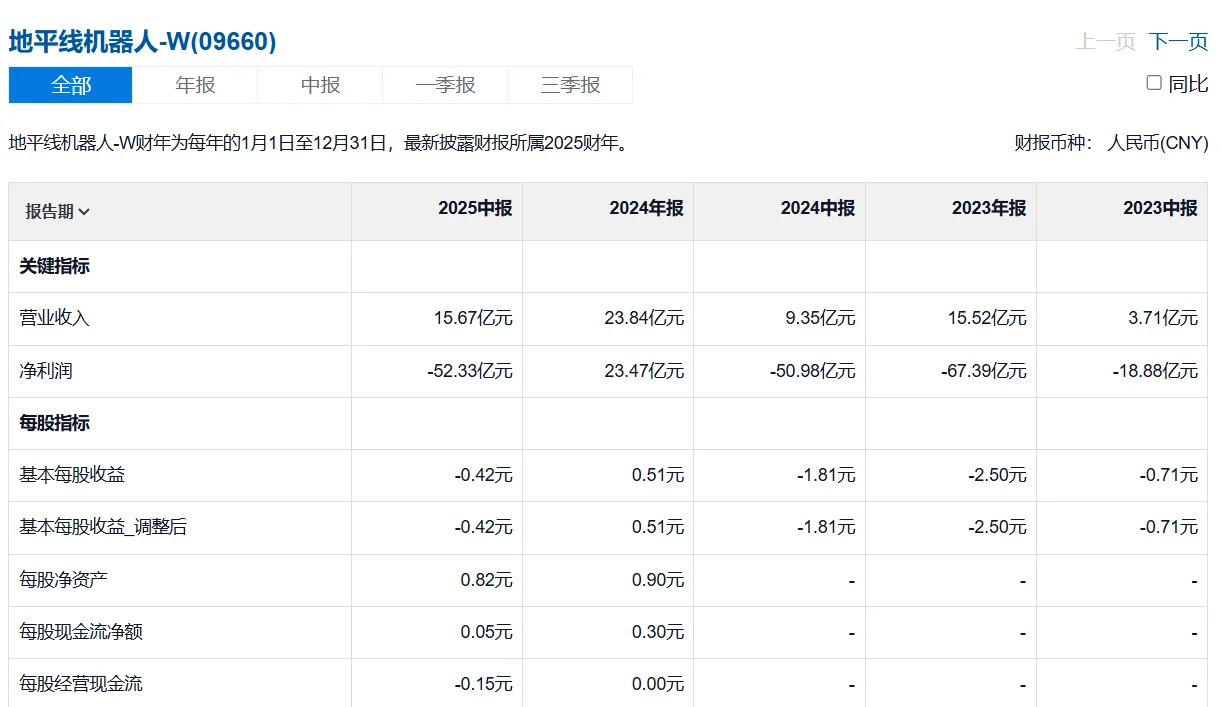
Task: Click the -67.39亿元 net profit value
Action: pos(984,371)
